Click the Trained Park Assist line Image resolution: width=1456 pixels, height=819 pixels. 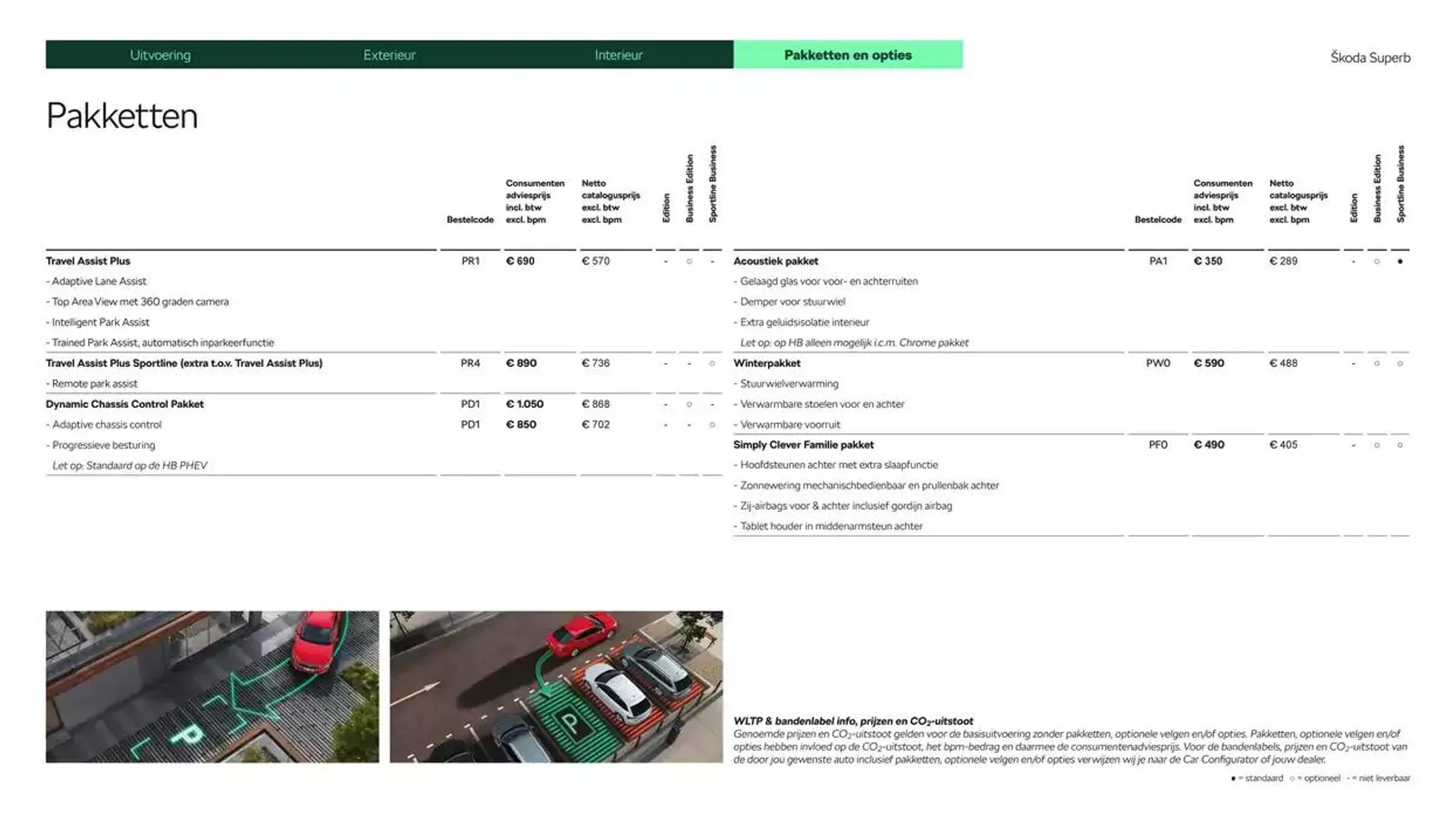point(160,343)
